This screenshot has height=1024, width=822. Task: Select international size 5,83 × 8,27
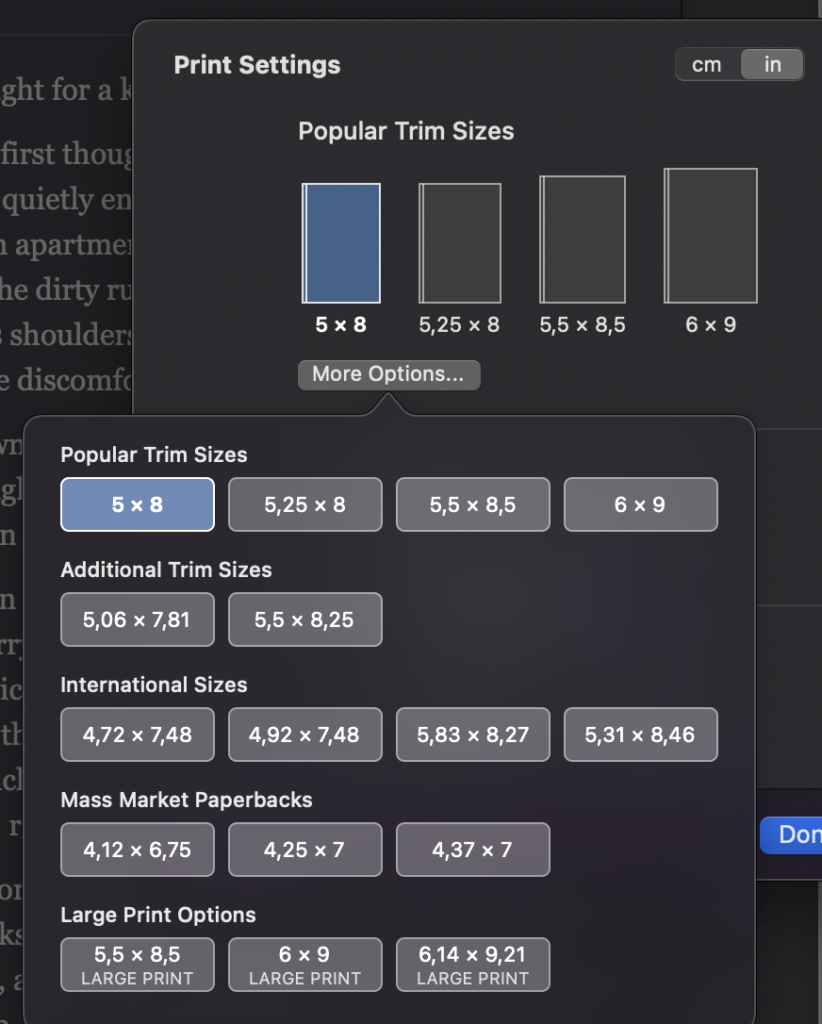click(473, 735)
